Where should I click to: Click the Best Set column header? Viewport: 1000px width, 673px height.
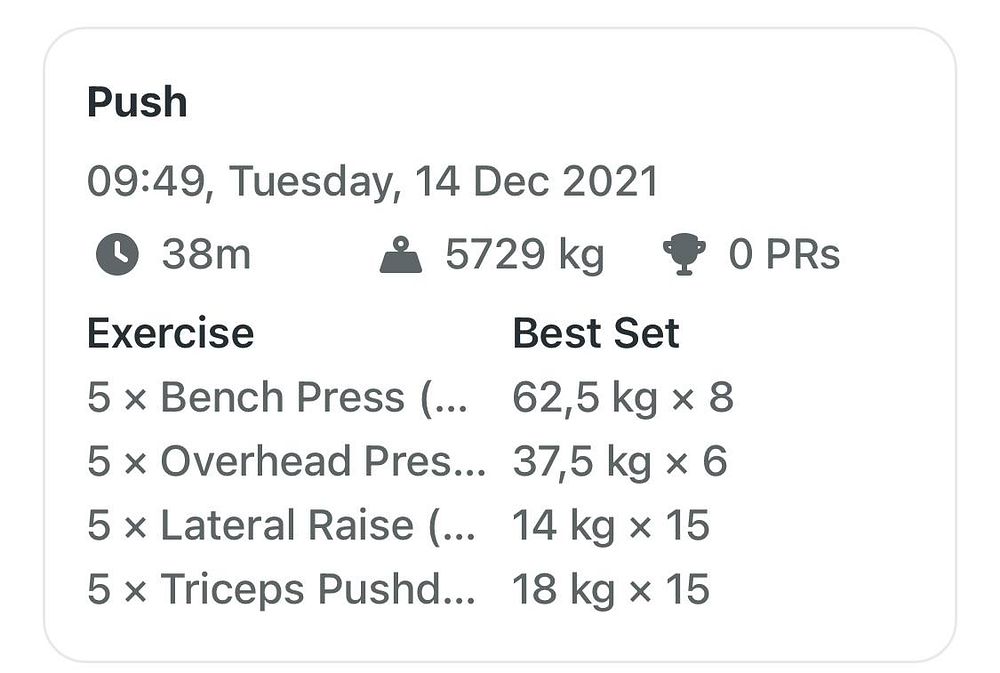596,333
